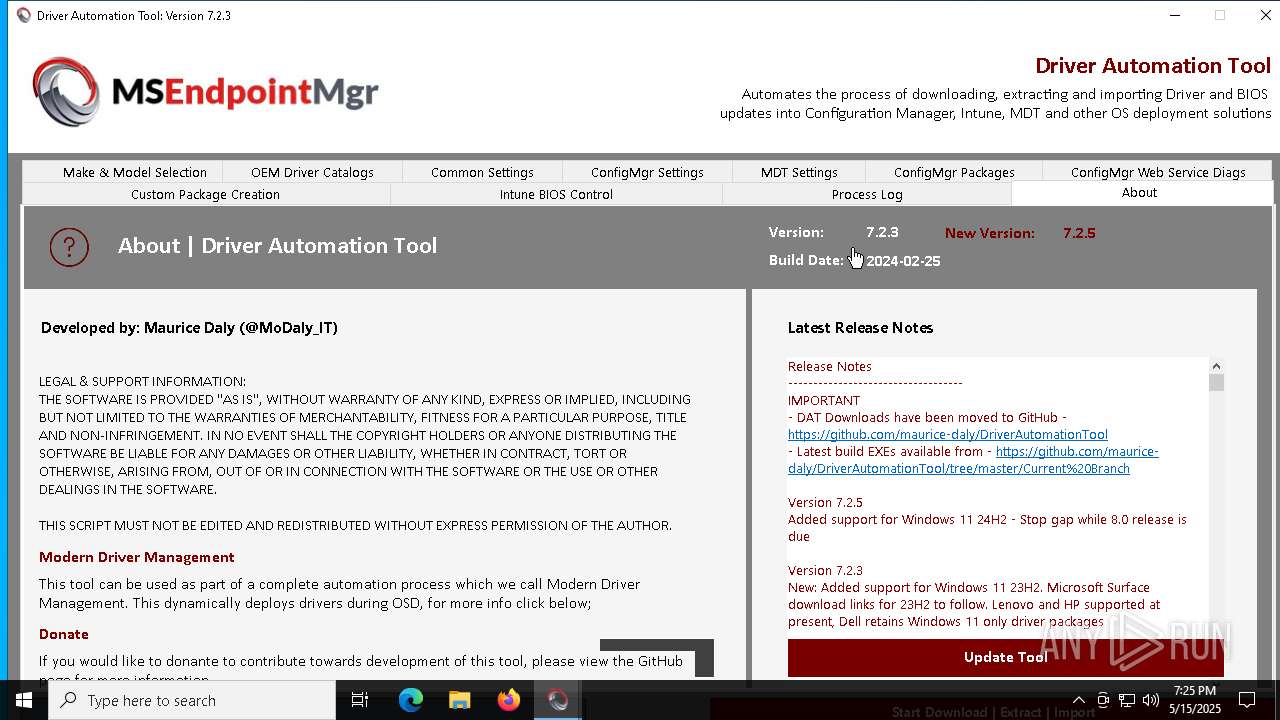Open the maurice-daly/DriverAutomationTool GitHub link
1280x720 pixels.
[x=947, y=435]
